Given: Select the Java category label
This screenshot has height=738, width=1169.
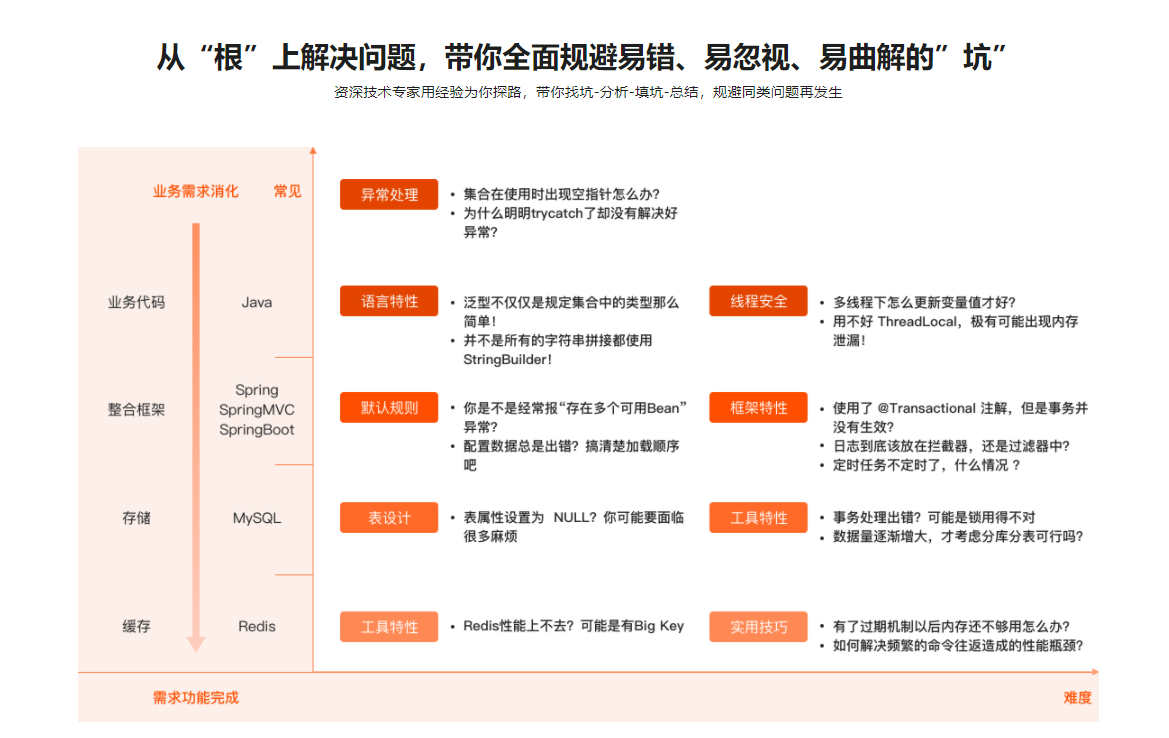Looking at the screenshot, I should [x=256, y=302].
